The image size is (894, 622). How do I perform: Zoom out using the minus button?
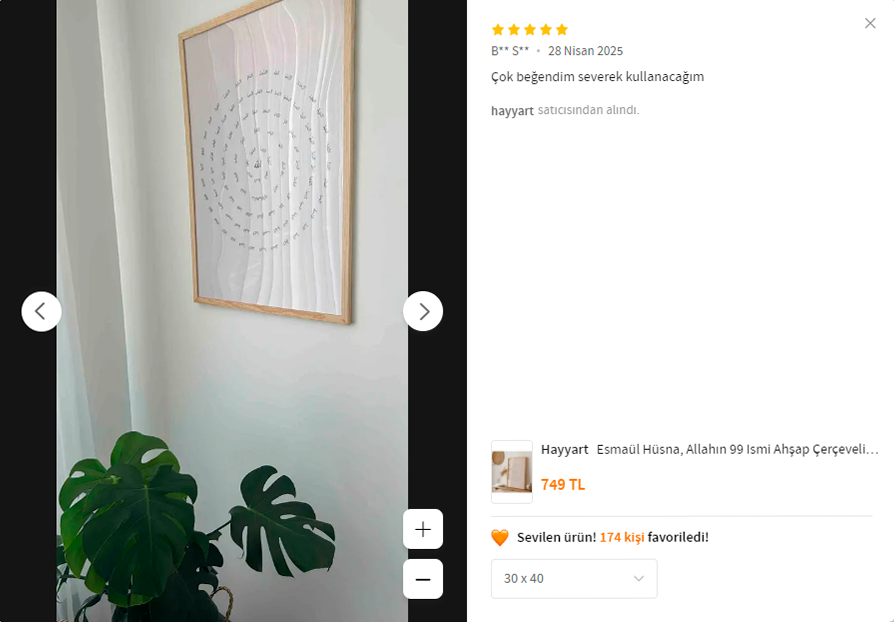coord(422,579)
